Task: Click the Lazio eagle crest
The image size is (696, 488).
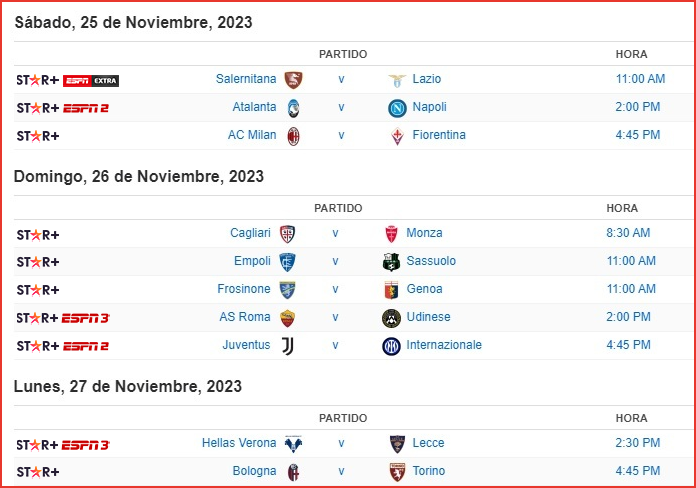Action: pyautogui.click(x=397, y=80)
